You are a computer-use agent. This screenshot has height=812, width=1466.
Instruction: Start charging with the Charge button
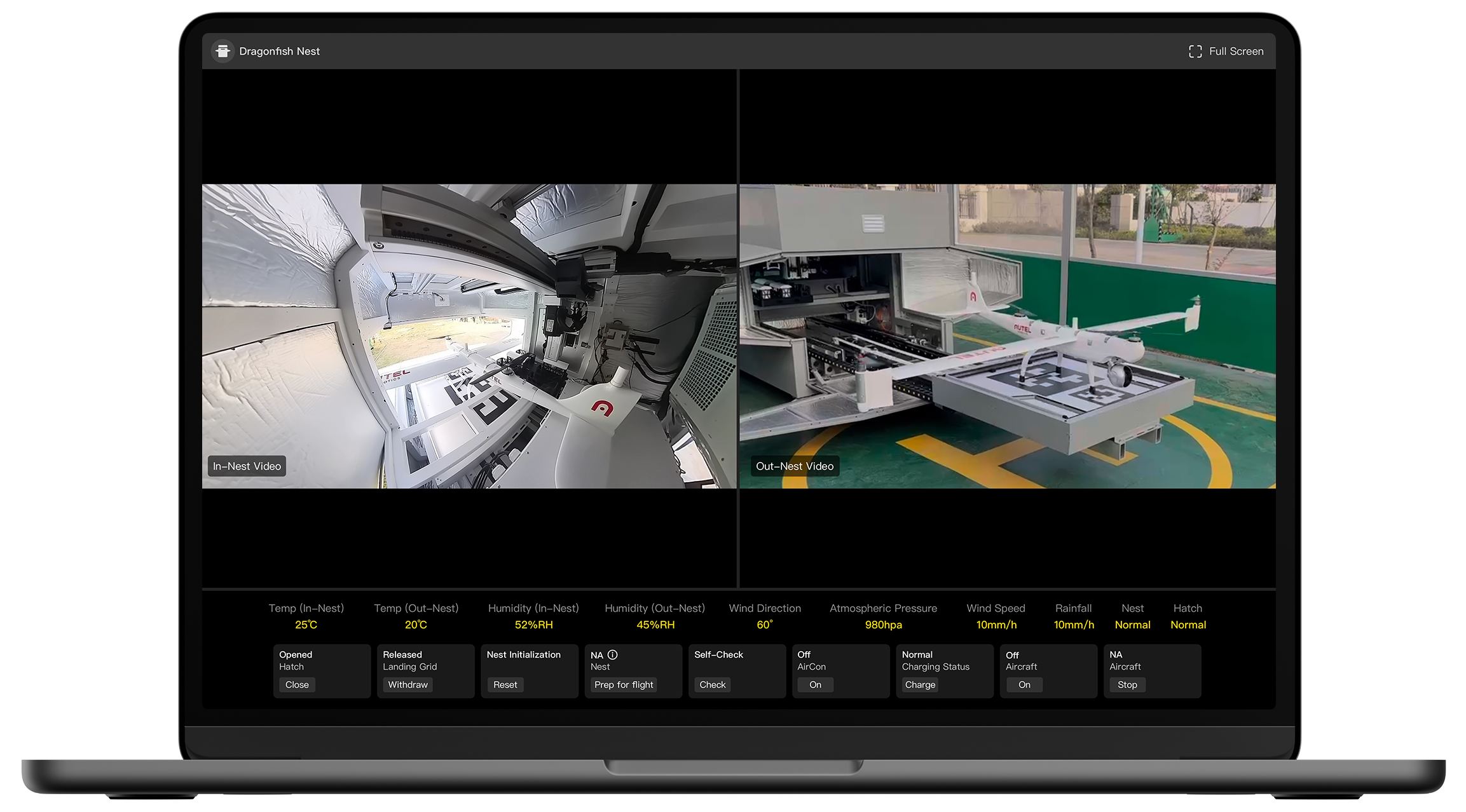[919, 684]
